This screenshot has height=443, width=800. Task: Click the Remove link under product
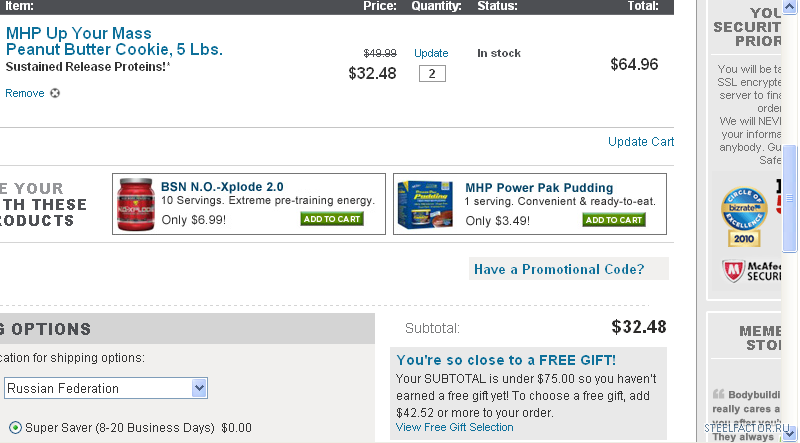(25, 93)
